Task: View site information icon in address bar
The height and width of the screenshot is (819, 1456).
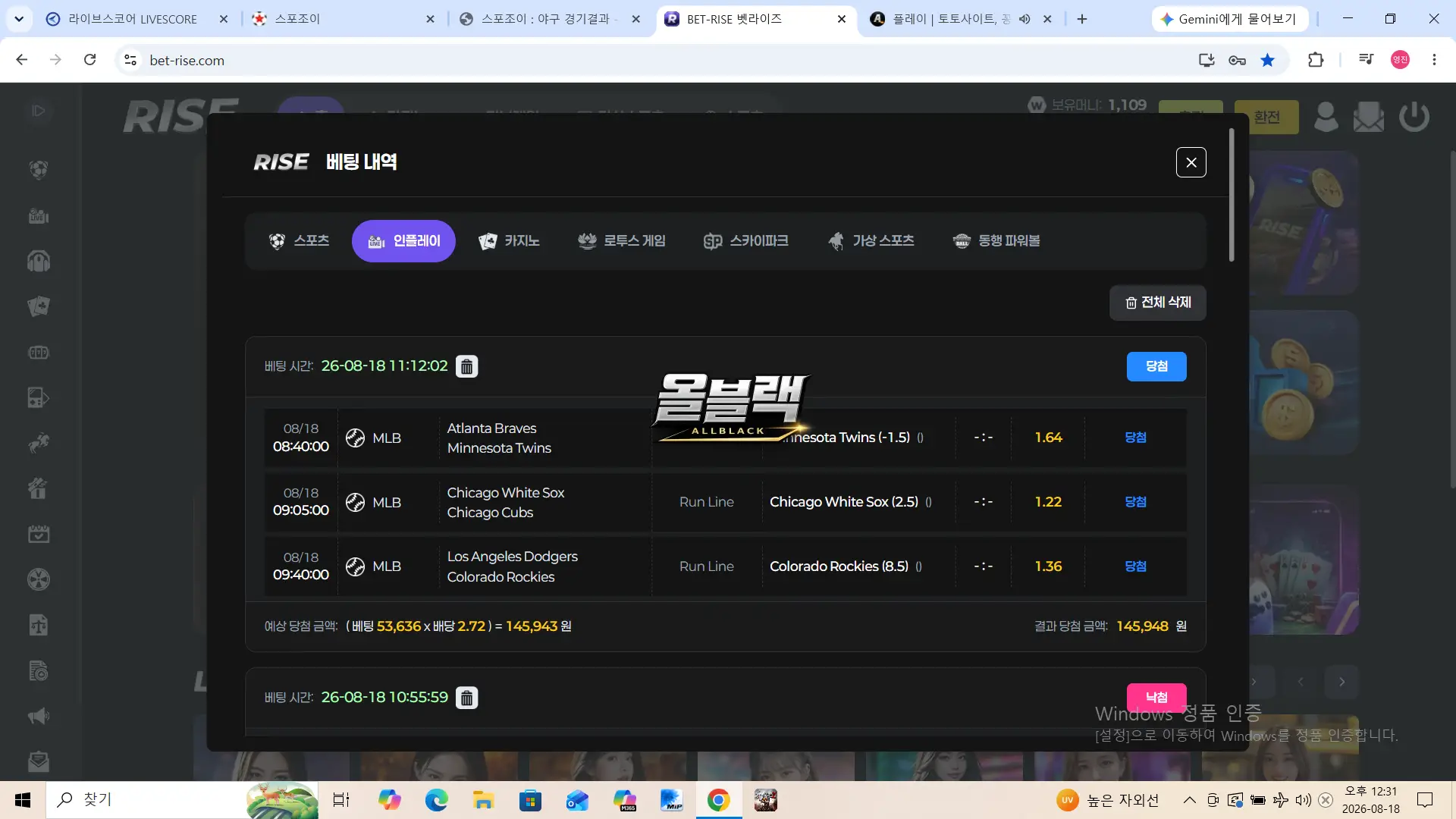Action: [130, 60]
